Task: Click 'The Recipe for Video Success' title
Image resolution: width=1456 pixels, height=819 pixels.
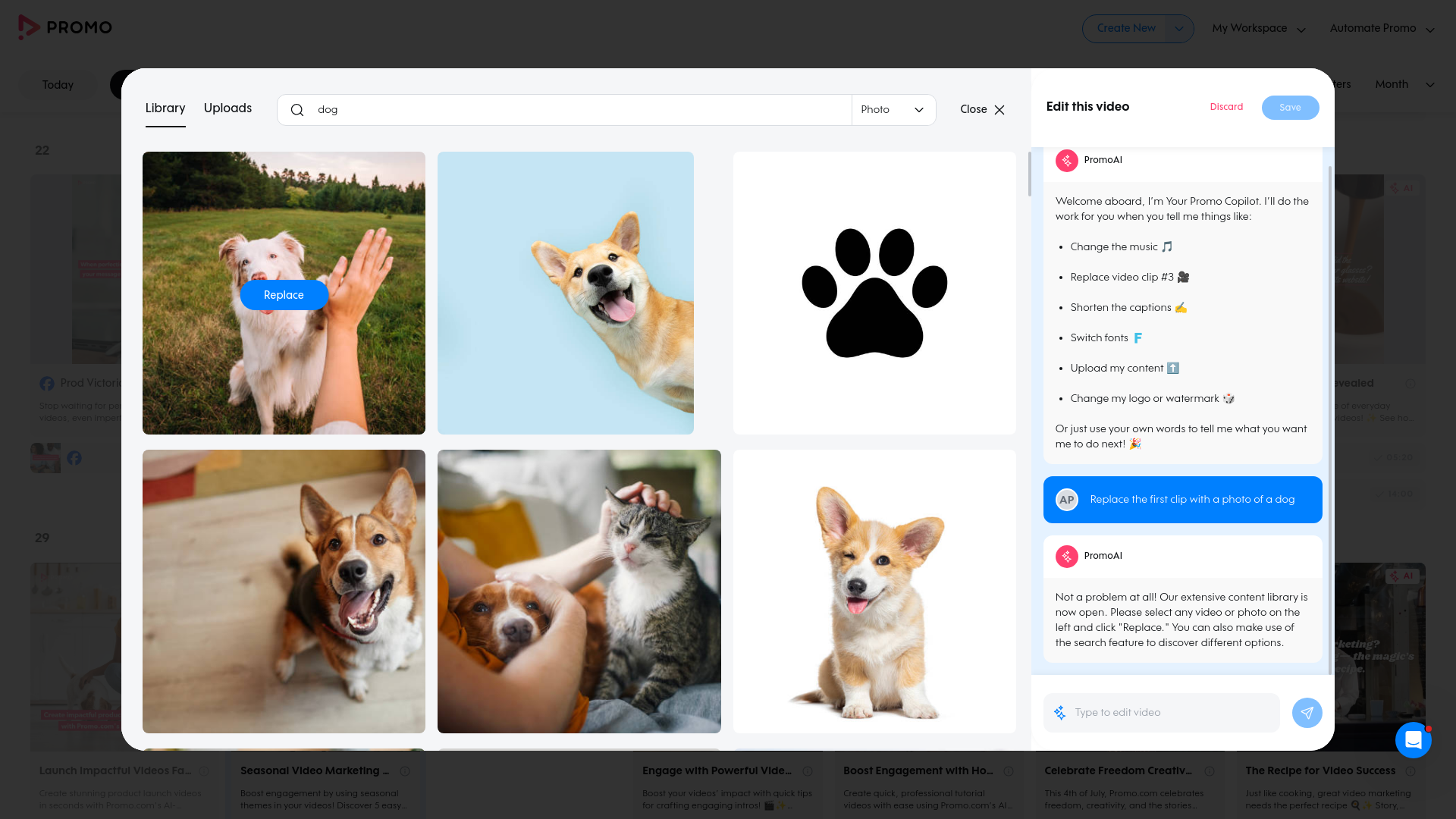Action: [1320, 771]
